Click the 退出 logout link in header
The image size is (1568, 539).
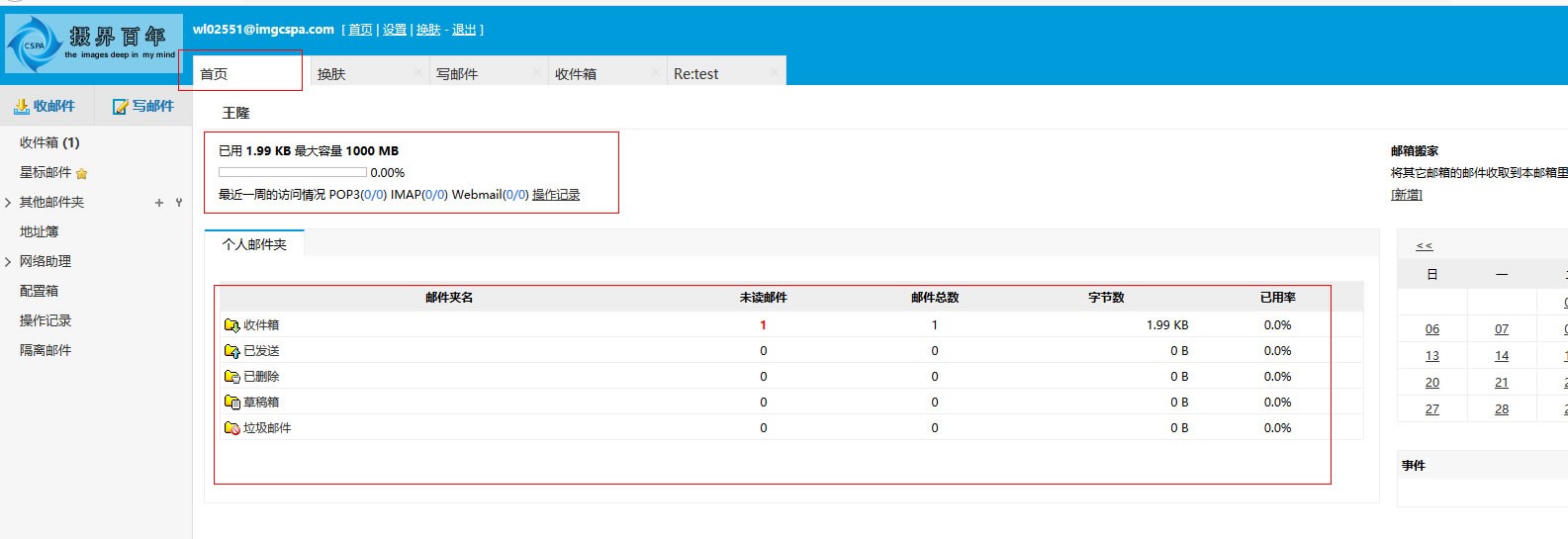[x=464, y=30]
